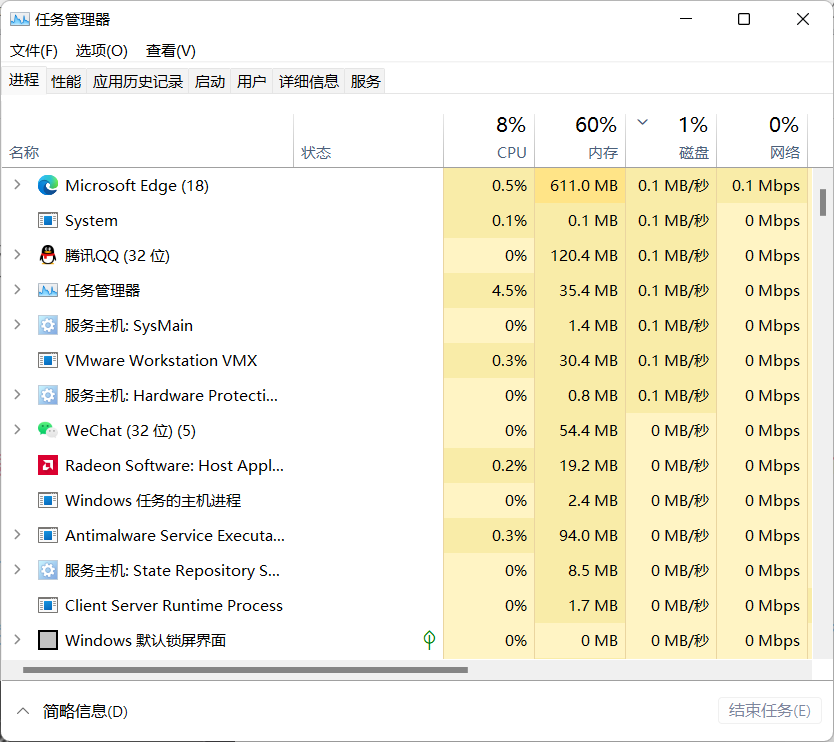Viewport: 834px width, 742px height.
Task: Switch to the 性能 tab
Action: tap(66, 81)
